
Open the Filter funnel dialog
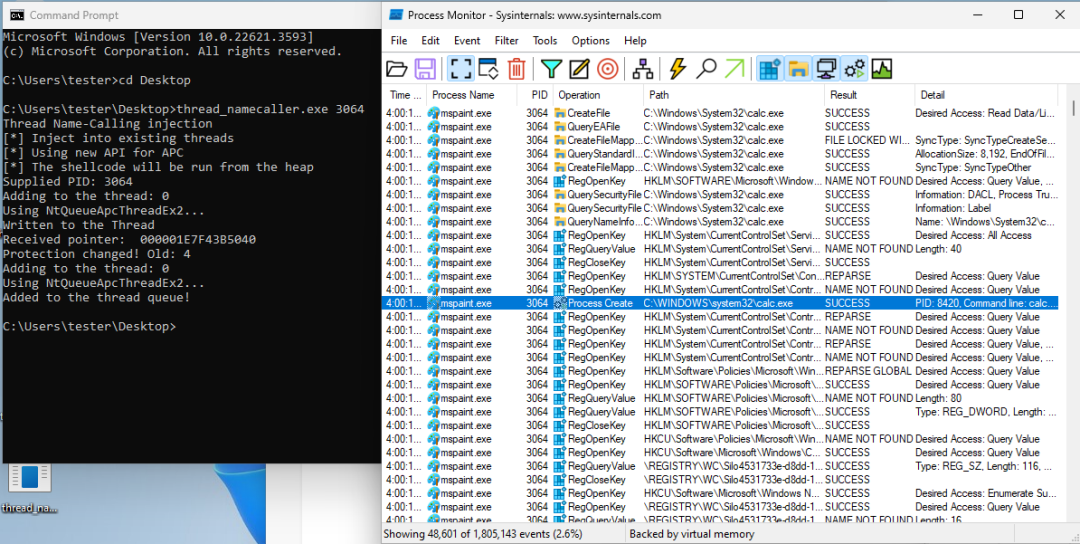pyautogui.click(x=551, y=69)
